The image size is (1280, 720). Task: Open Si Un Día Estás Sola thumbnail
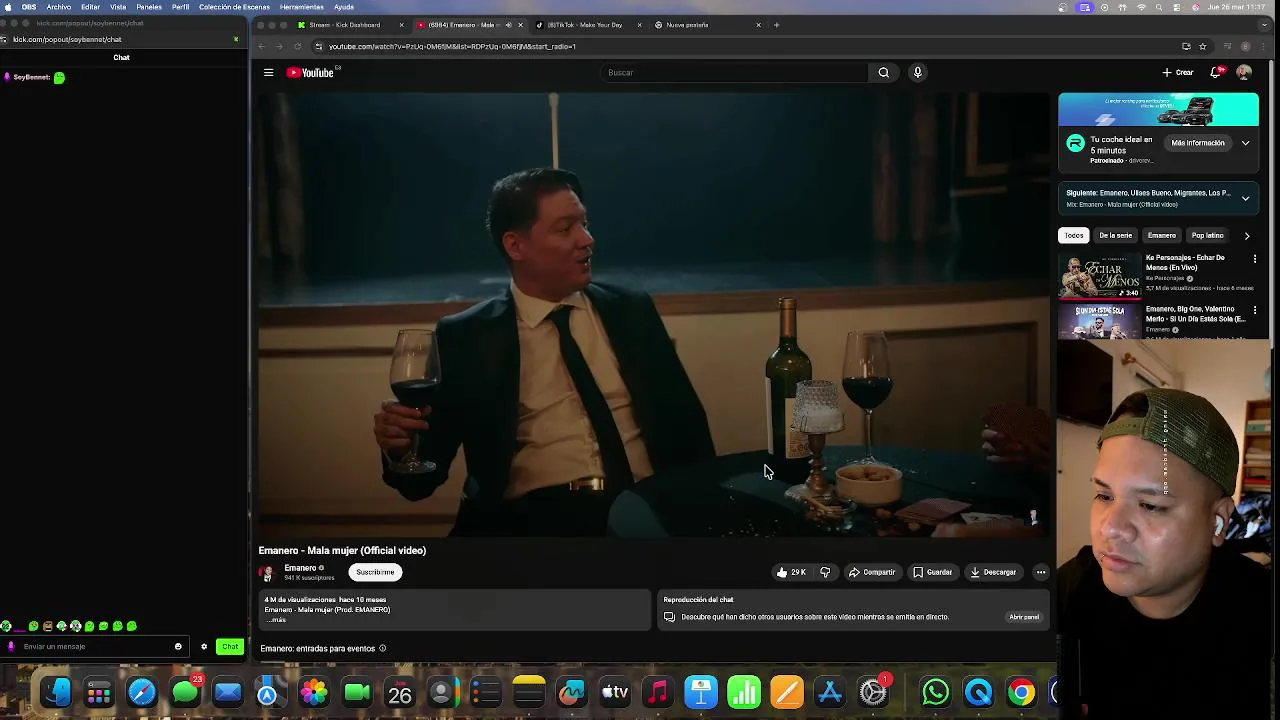(1100, 322)
